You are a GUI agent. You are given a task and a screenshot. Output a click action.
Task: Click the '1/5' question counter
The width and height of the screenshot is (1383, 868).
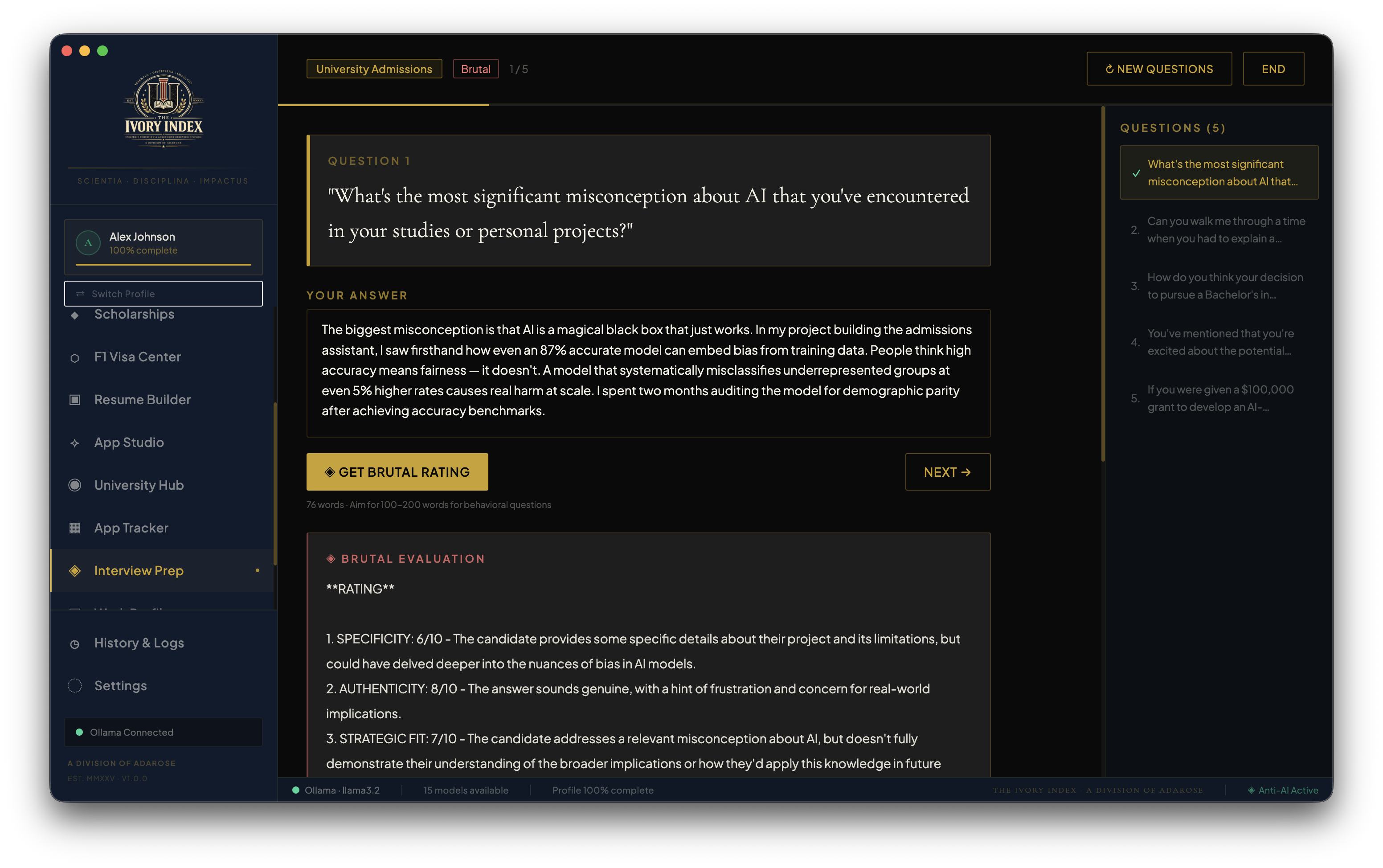click(x=519, y=69)
